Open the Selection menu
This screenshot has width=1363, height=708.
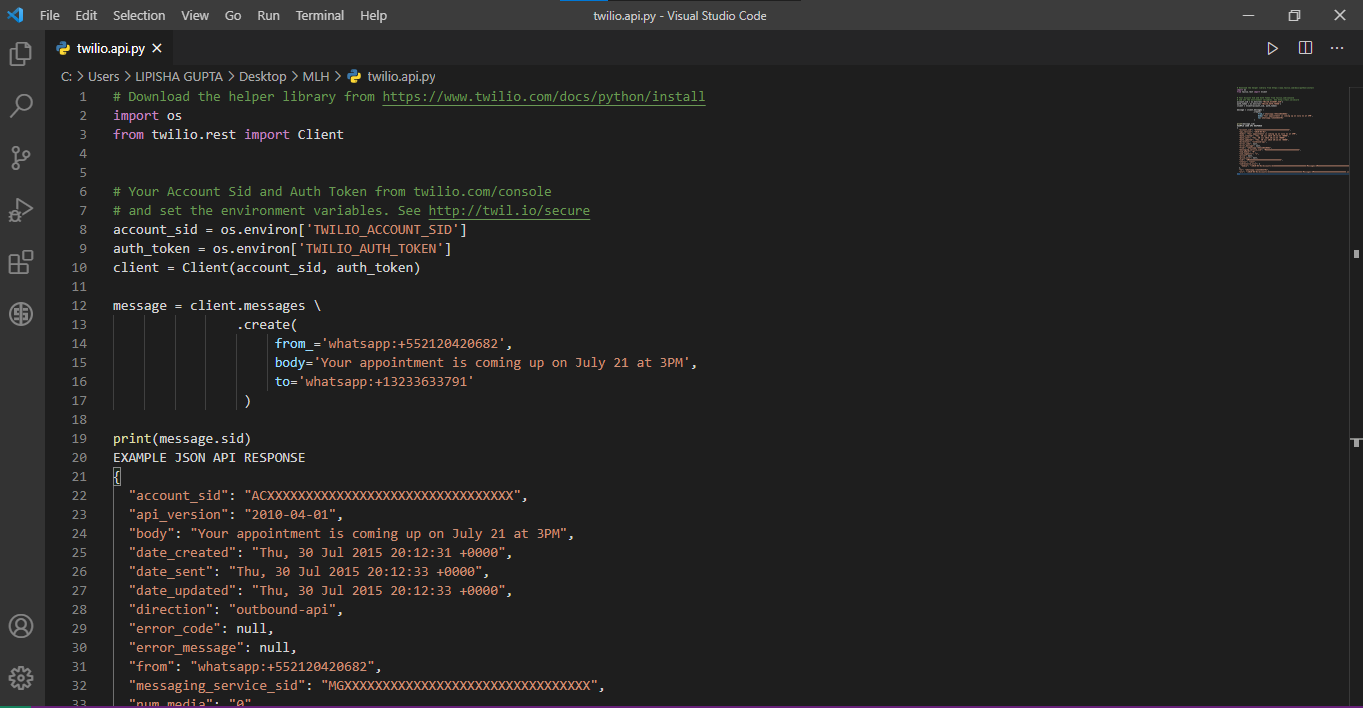click(x=139, y=15)
